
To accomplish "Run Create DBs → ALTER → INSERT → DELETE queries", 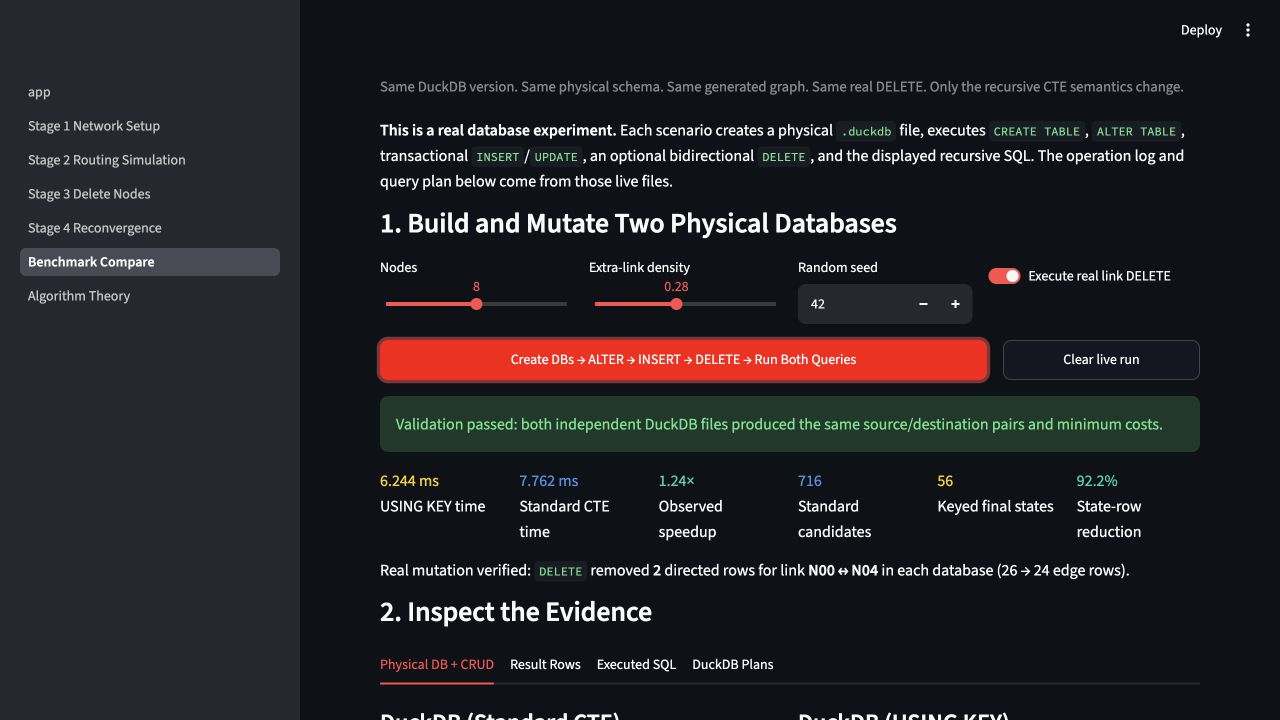I will [x=683, y=360].
